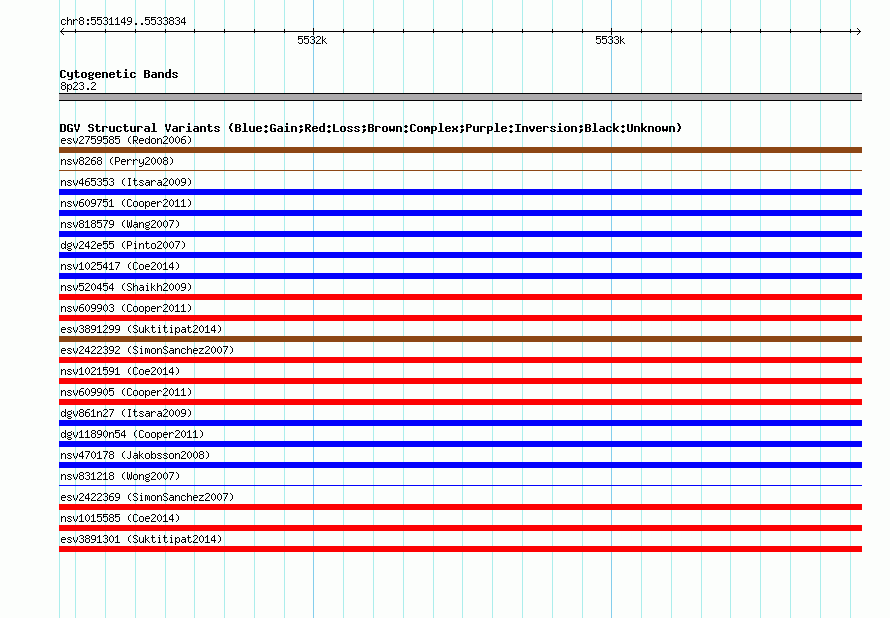
Task: Click the blue gain bar of dgv861n27
Action: (x=460, y=423)
